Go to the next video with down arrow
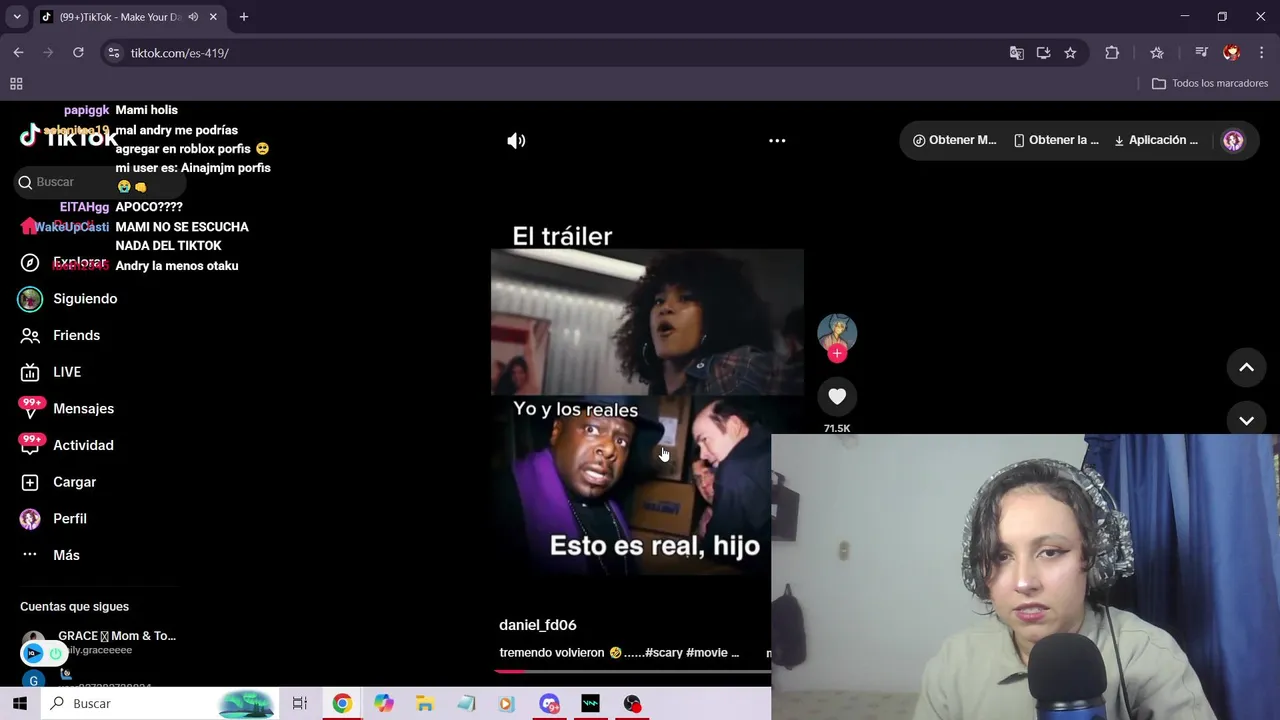1280x720 pixels. (1246, 421)
